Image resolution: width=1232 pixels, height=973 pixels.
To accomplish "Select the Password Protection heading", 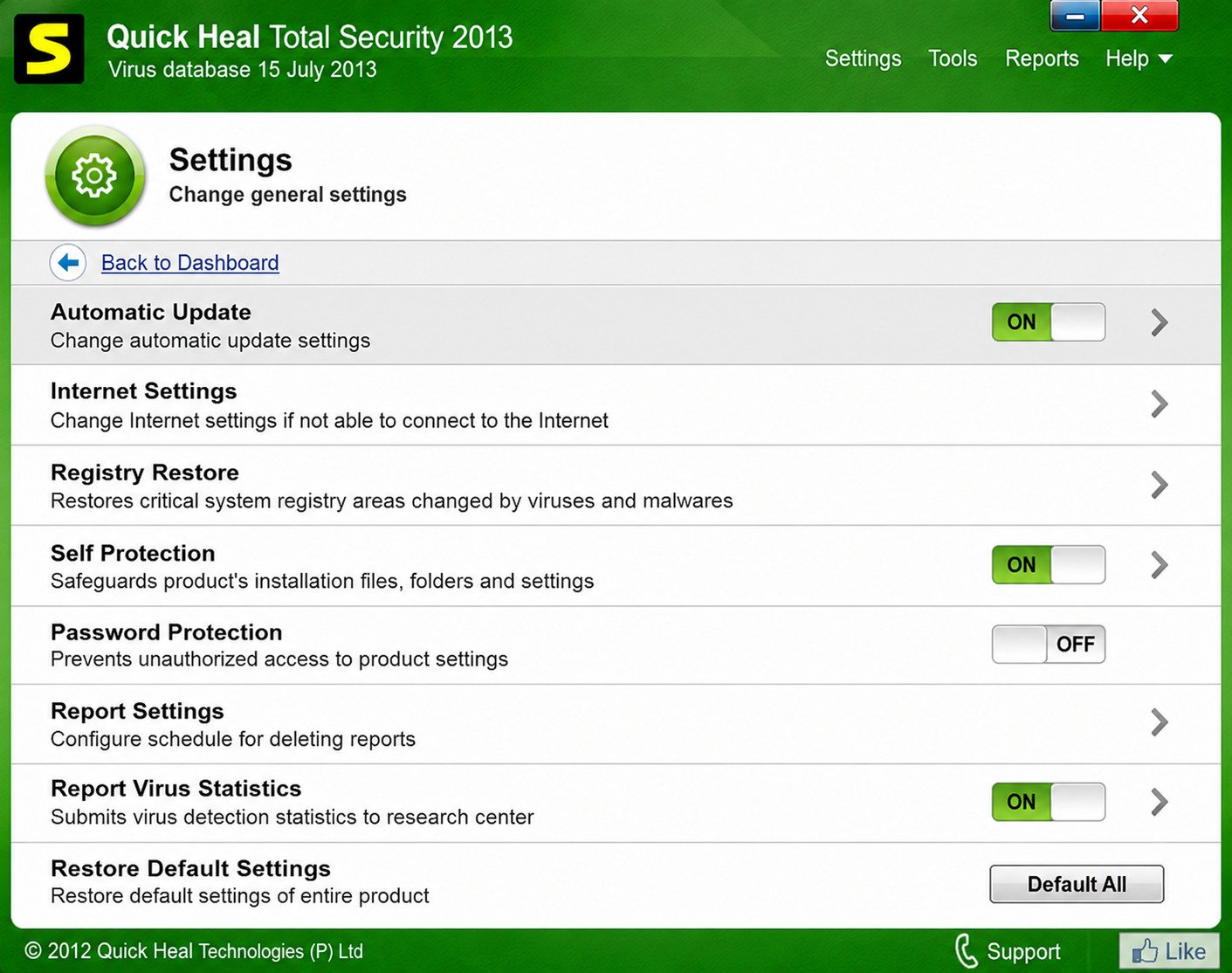I will [167, 632].
